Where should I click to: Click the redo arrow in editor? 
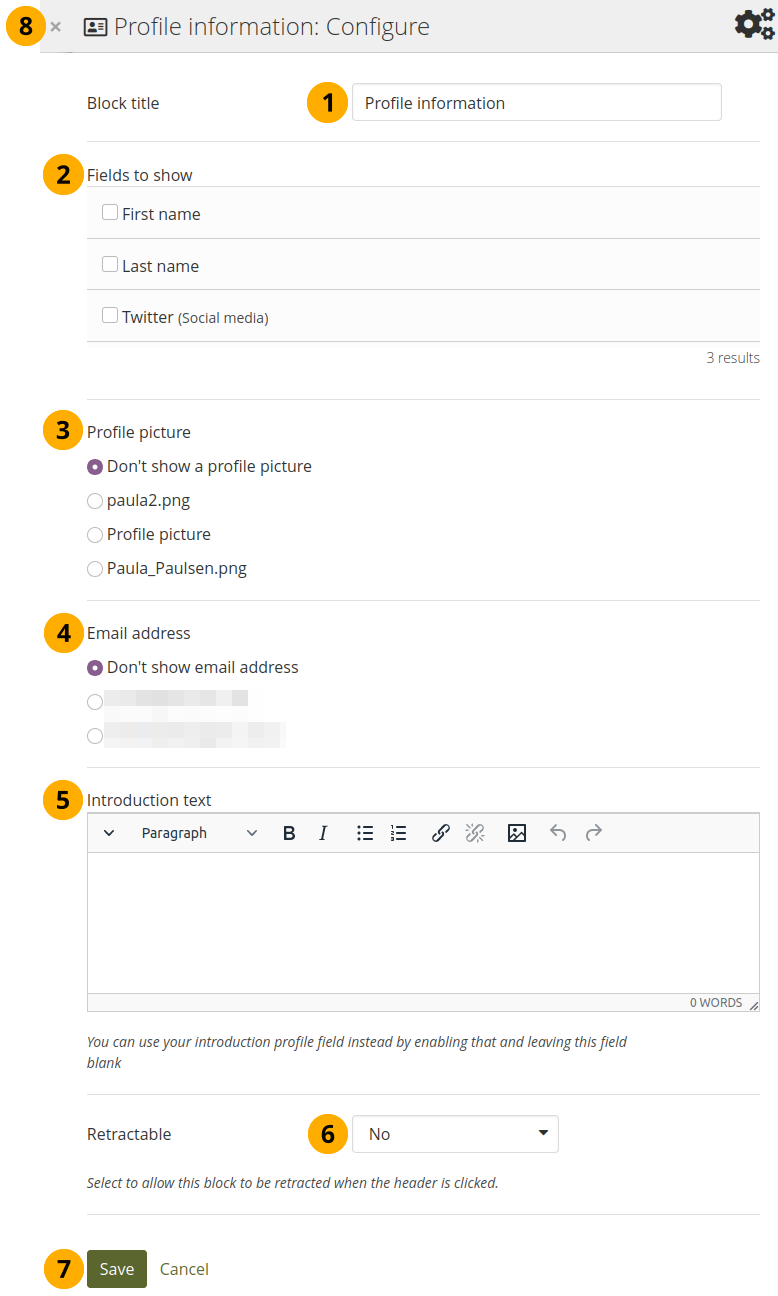coord(594,833)
